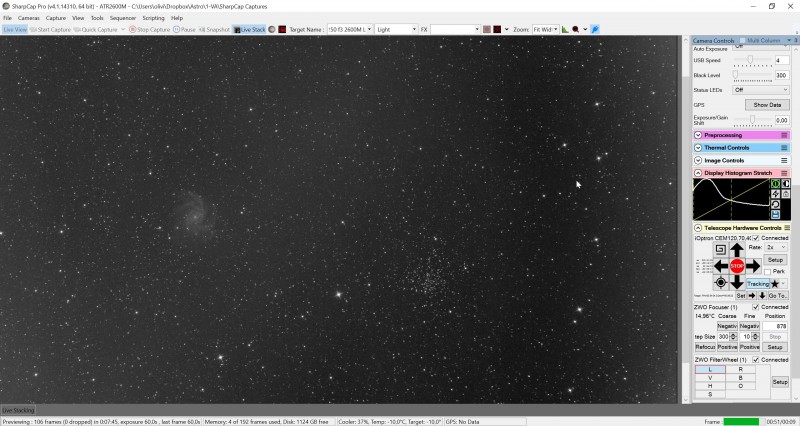Click the Exposure/Gain Shift slider
This screenshot has width=800, height=426.
753,120
